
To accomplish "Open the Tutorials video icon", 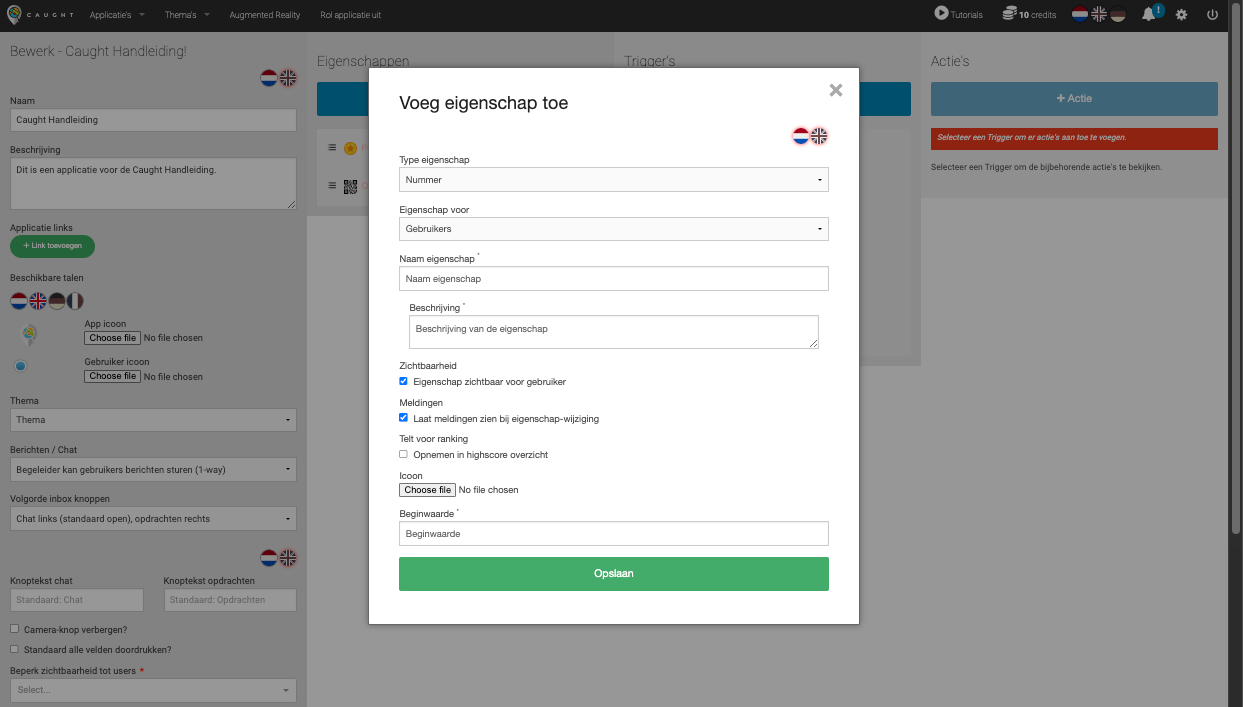I will tap(941, 14).
